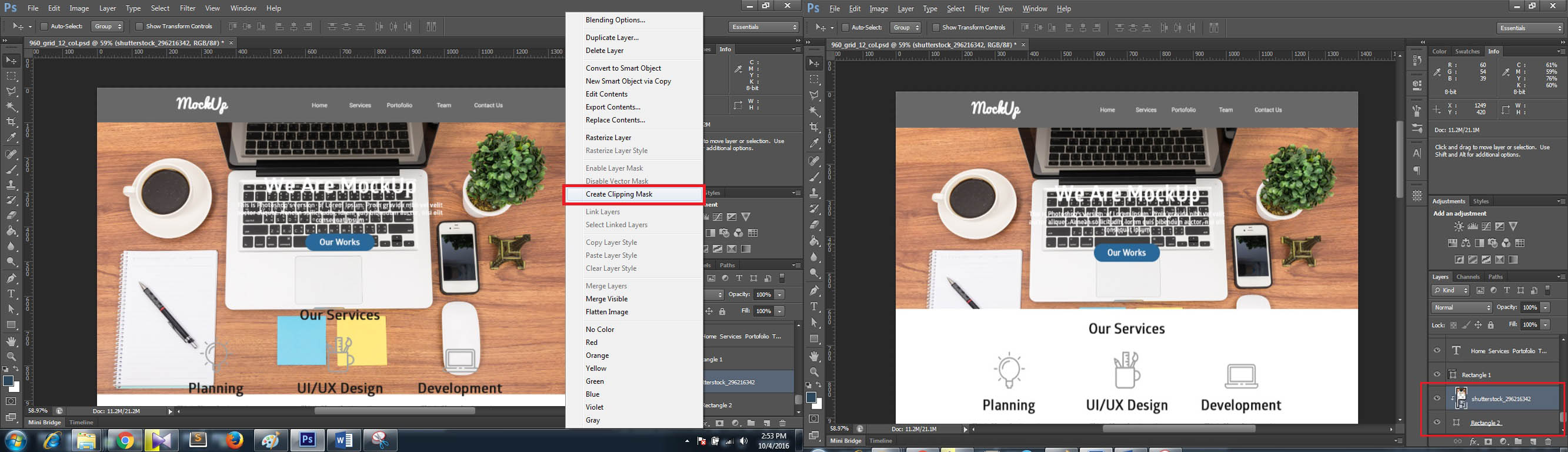Click the delete layer trash icon in the right Layers panel

coord(1548,441)
